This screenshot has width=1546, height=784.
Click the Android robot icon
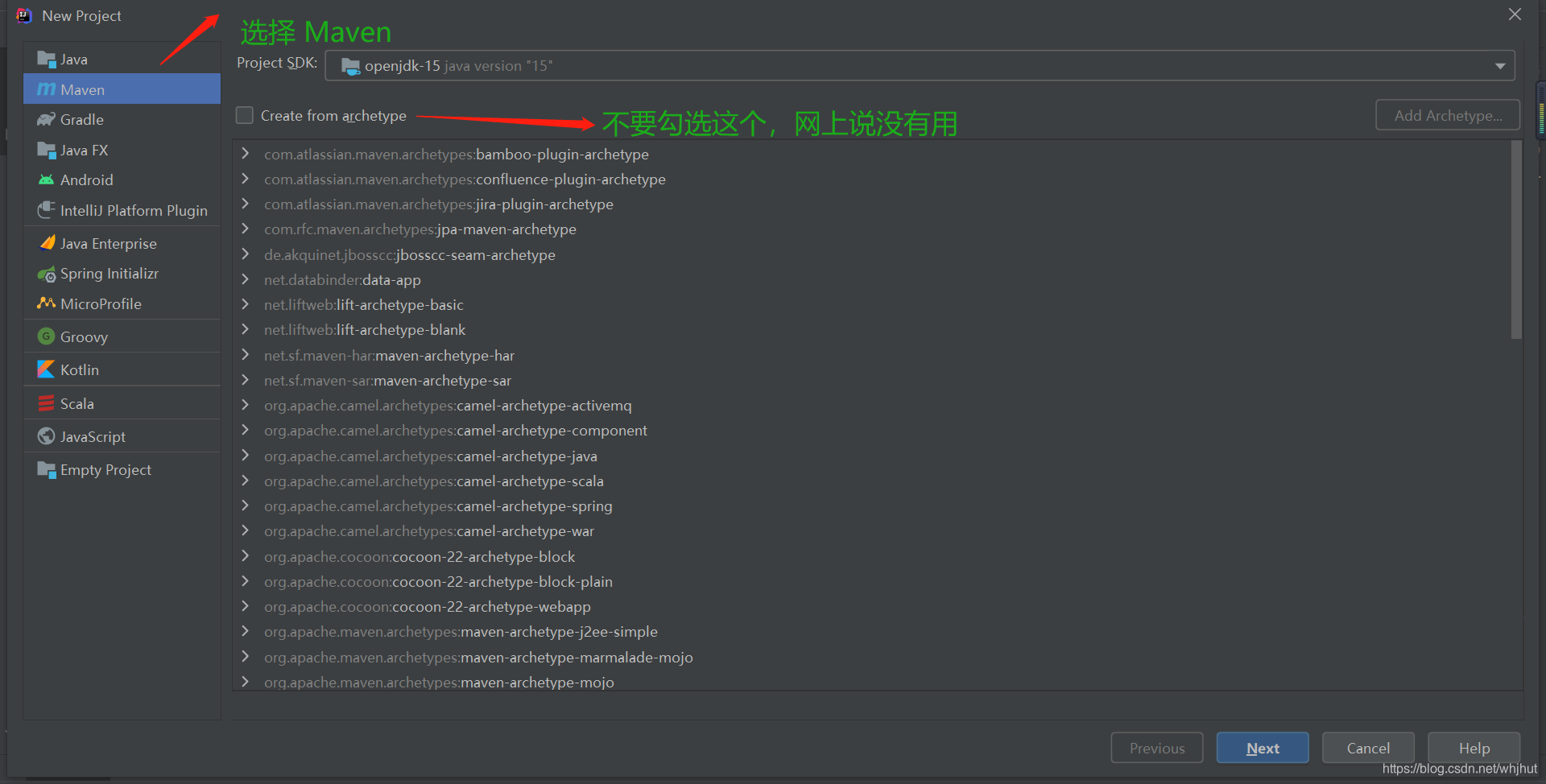click(46, 179)
